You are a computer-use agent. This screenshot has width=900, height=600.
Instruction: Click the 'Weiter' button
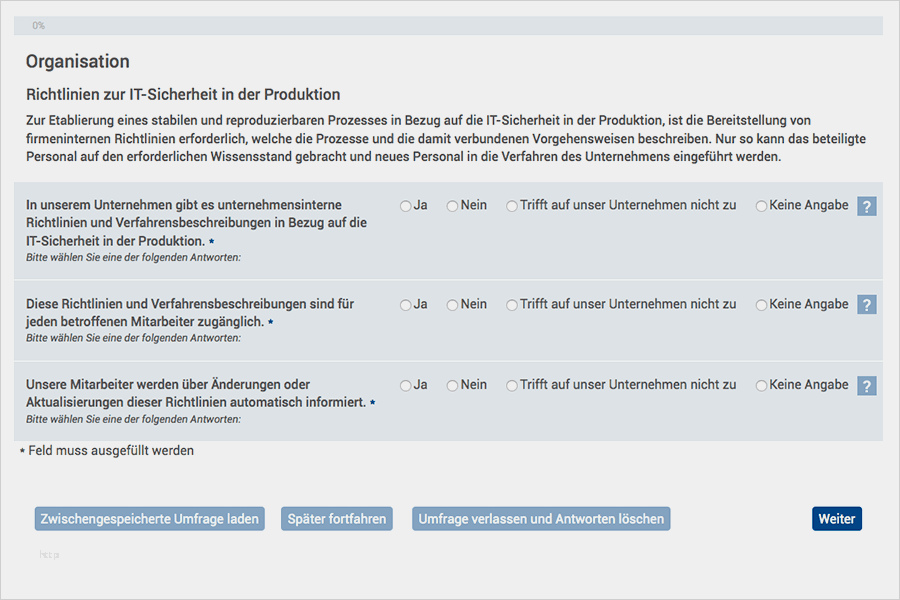click(836, 518)
